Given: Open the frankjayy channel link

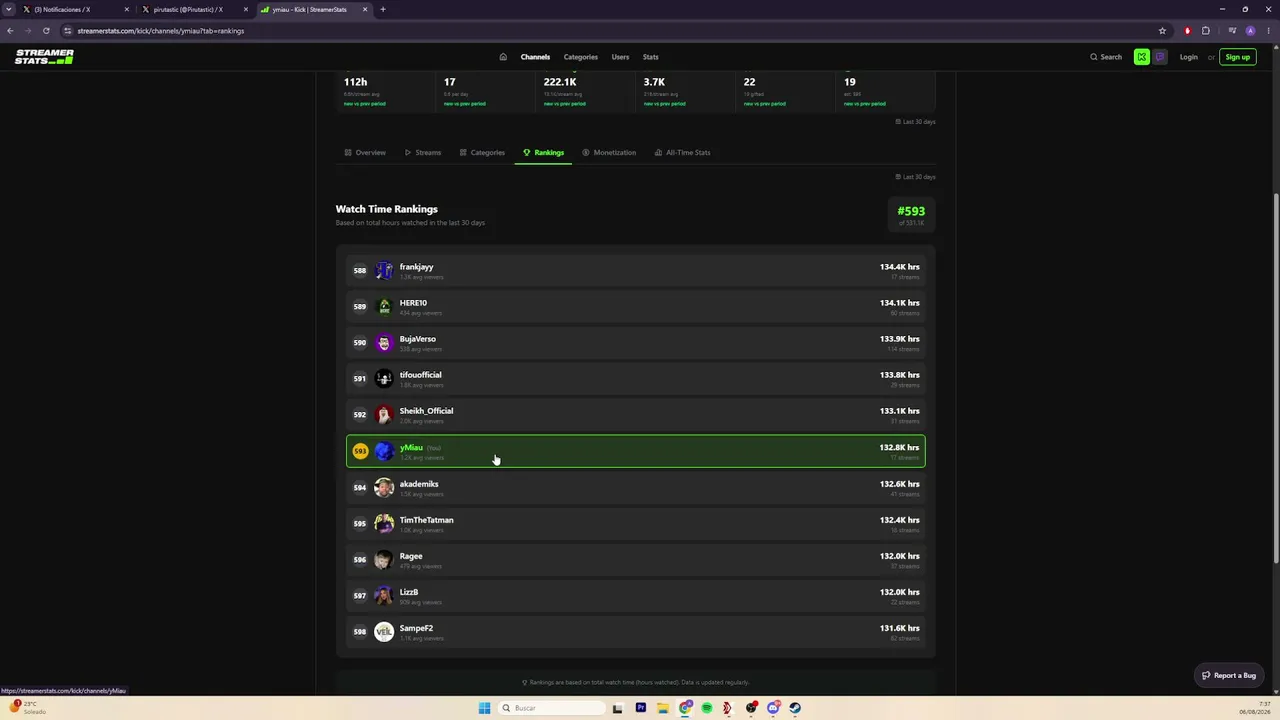Looking at the screenshot, I should [x=416, y=267].
